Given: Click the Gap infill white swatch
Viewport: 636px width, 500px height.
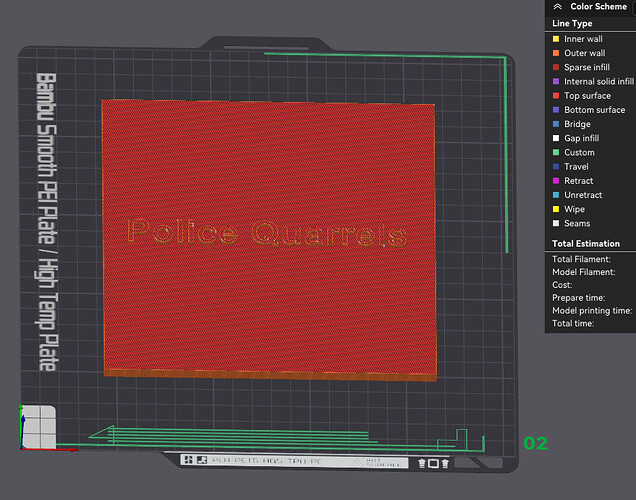Looking at the screenshot, I should pyautogui.click(x=556, y=138).
